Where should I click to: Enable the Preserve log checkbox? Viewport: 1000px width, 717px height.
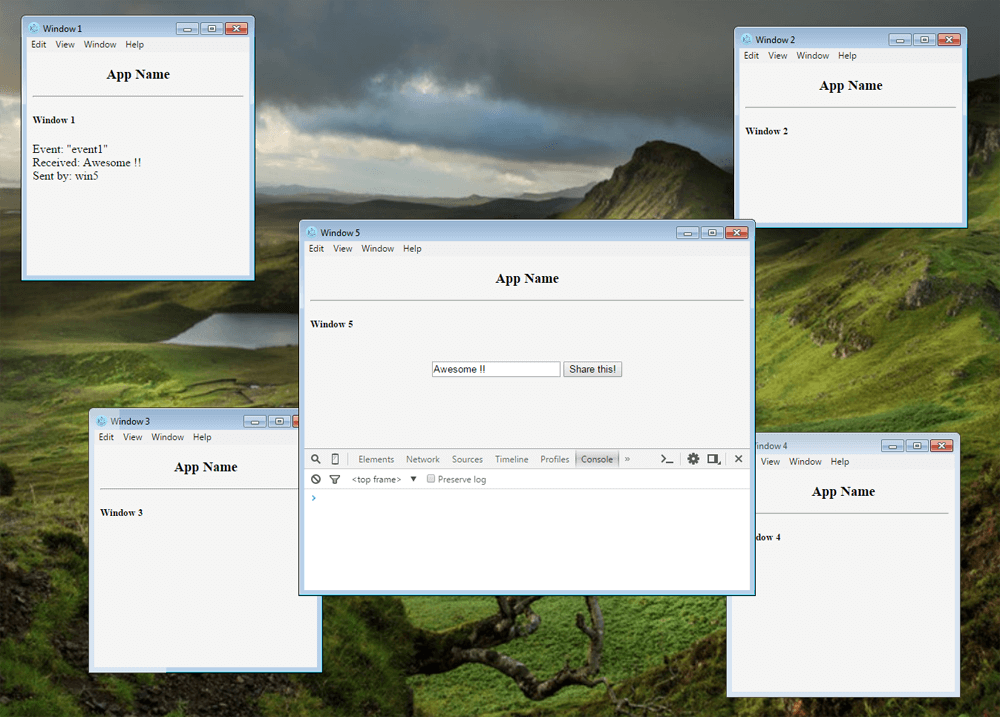pyautogui.click(x=431, y=479)
